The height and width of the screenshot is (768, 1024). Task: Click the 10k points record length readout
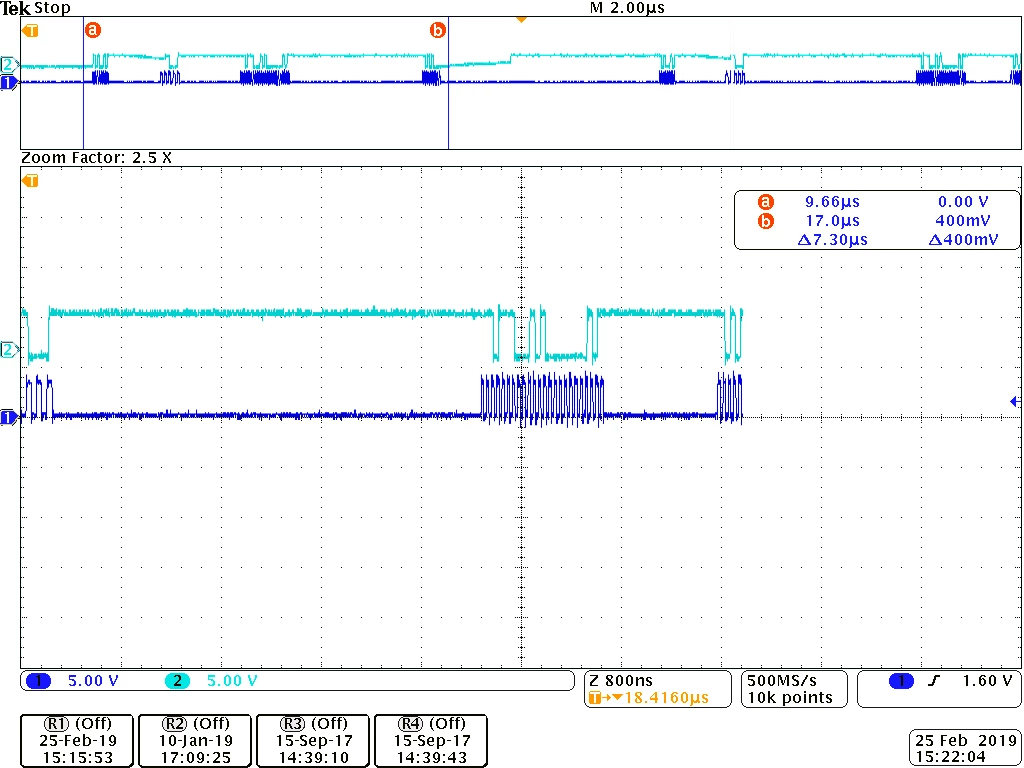click(x=790, y=698)
